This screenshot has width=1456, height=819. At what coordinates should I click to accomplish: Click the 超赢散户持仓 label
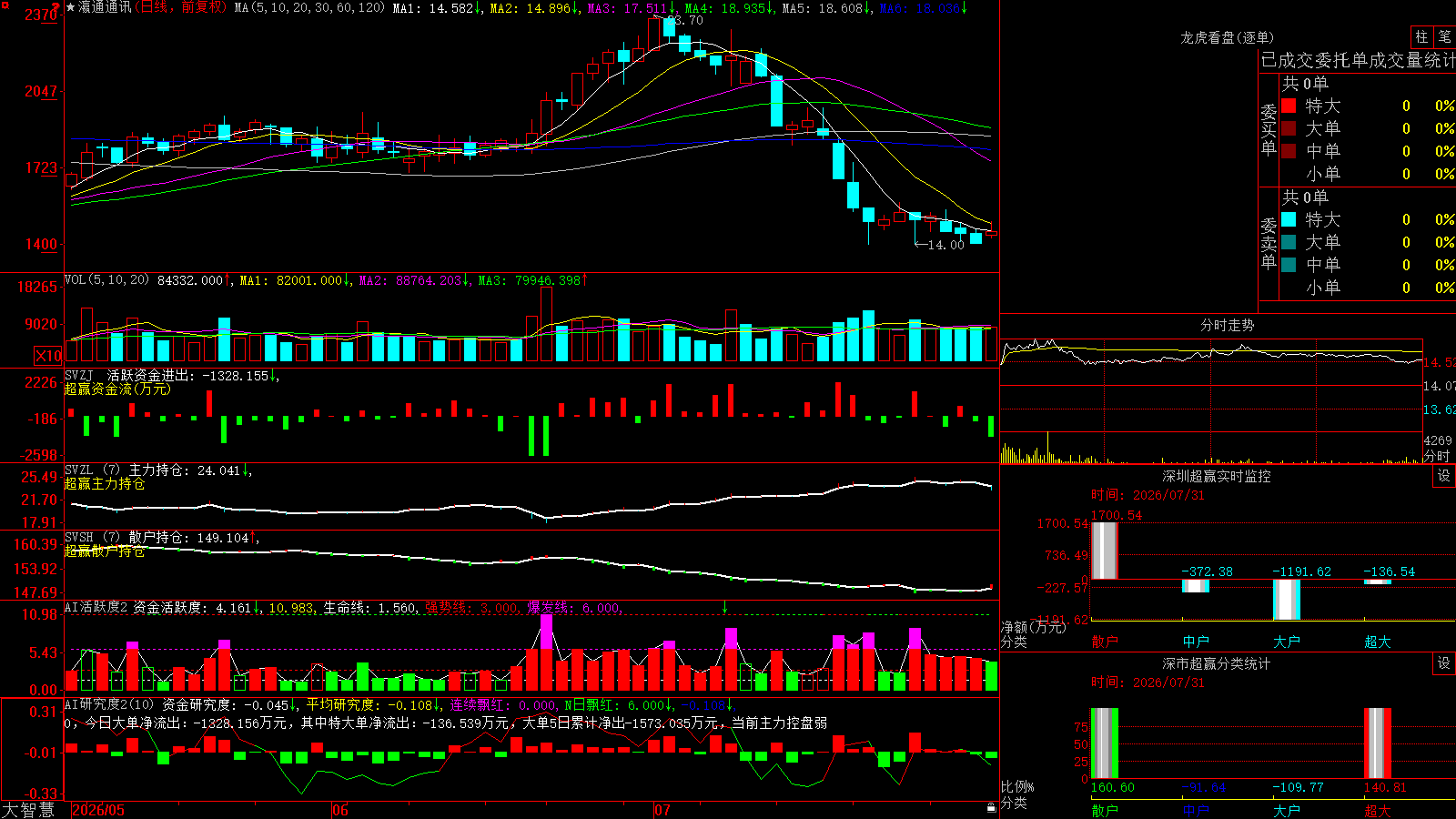point(105,551)
